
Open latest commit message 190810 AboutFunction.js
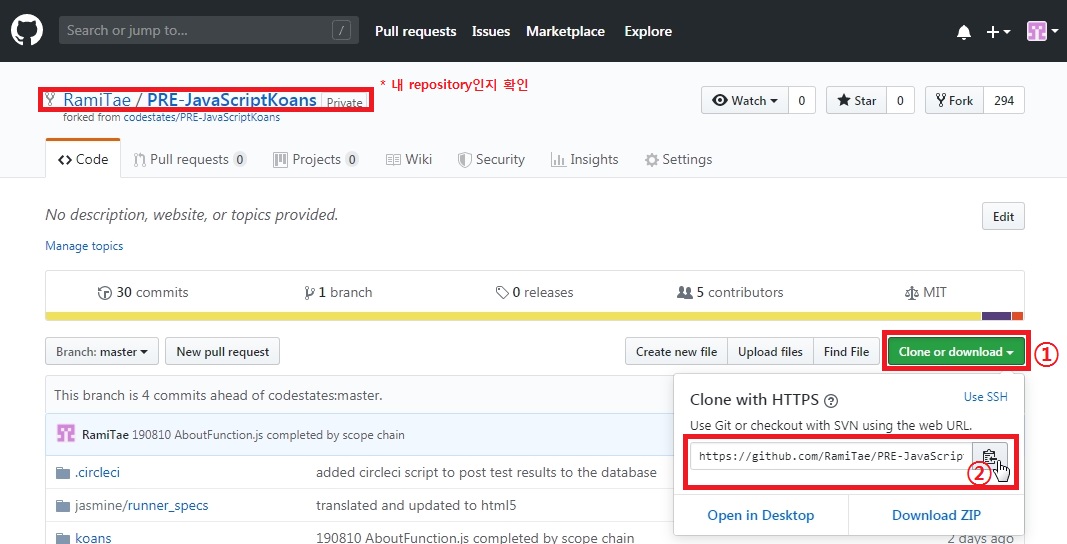(268, 434)
